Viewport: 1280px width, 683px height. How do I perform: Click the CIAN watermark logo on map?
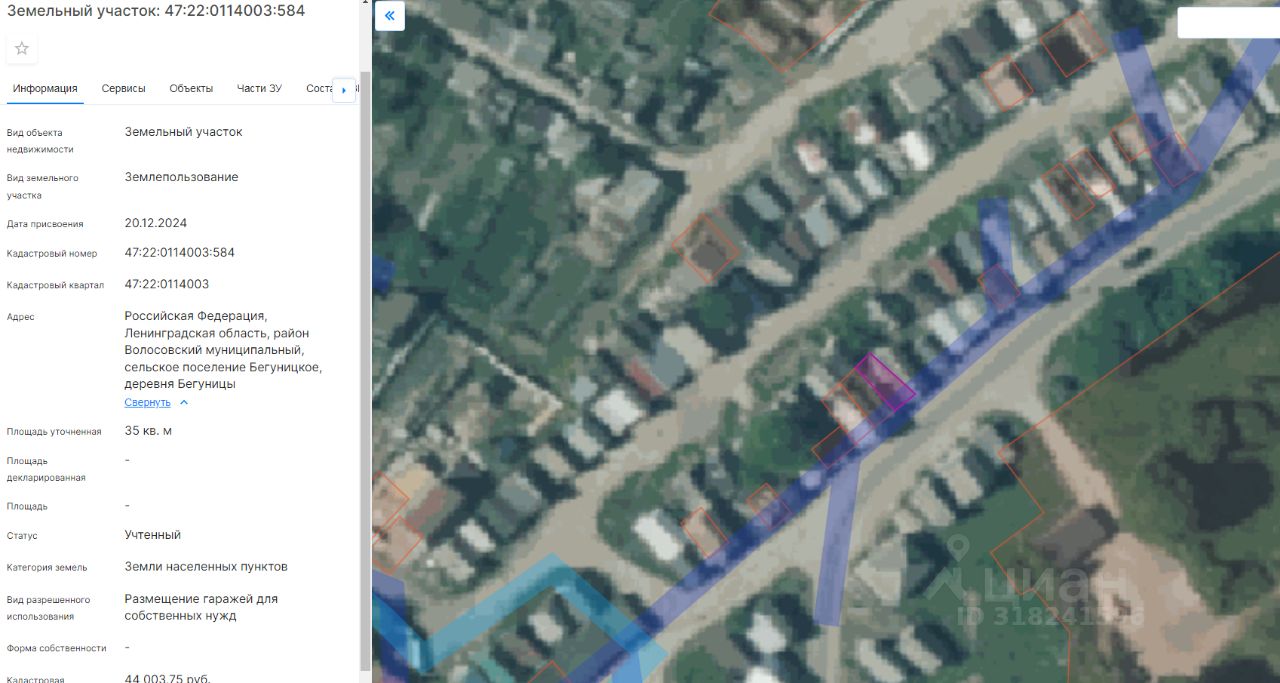pyautogui.click(x=1032, y=584)
